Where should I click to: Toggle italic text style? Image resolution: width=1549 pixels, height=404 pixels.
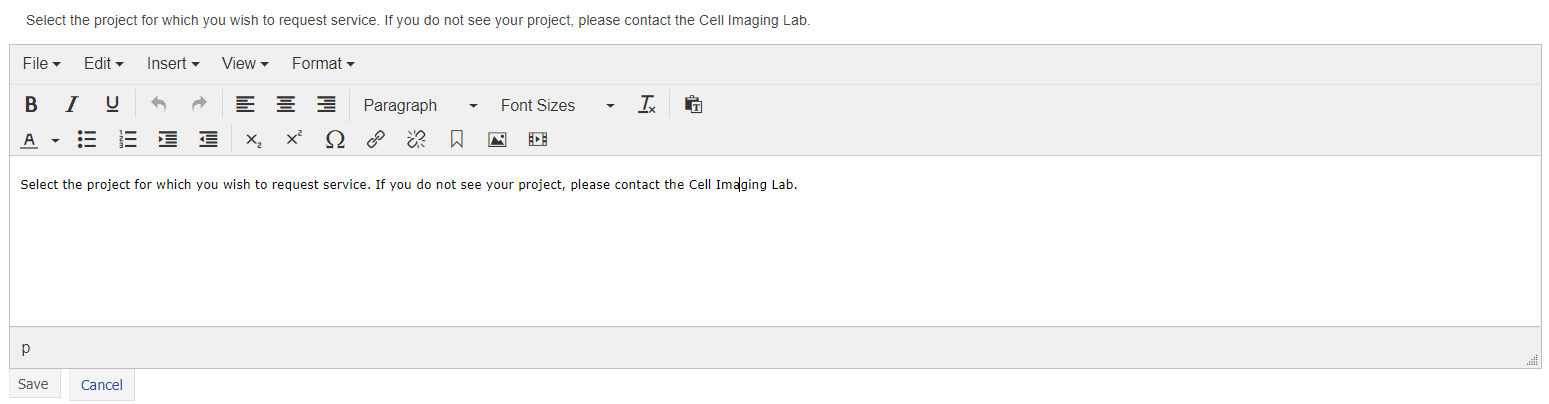72,105
